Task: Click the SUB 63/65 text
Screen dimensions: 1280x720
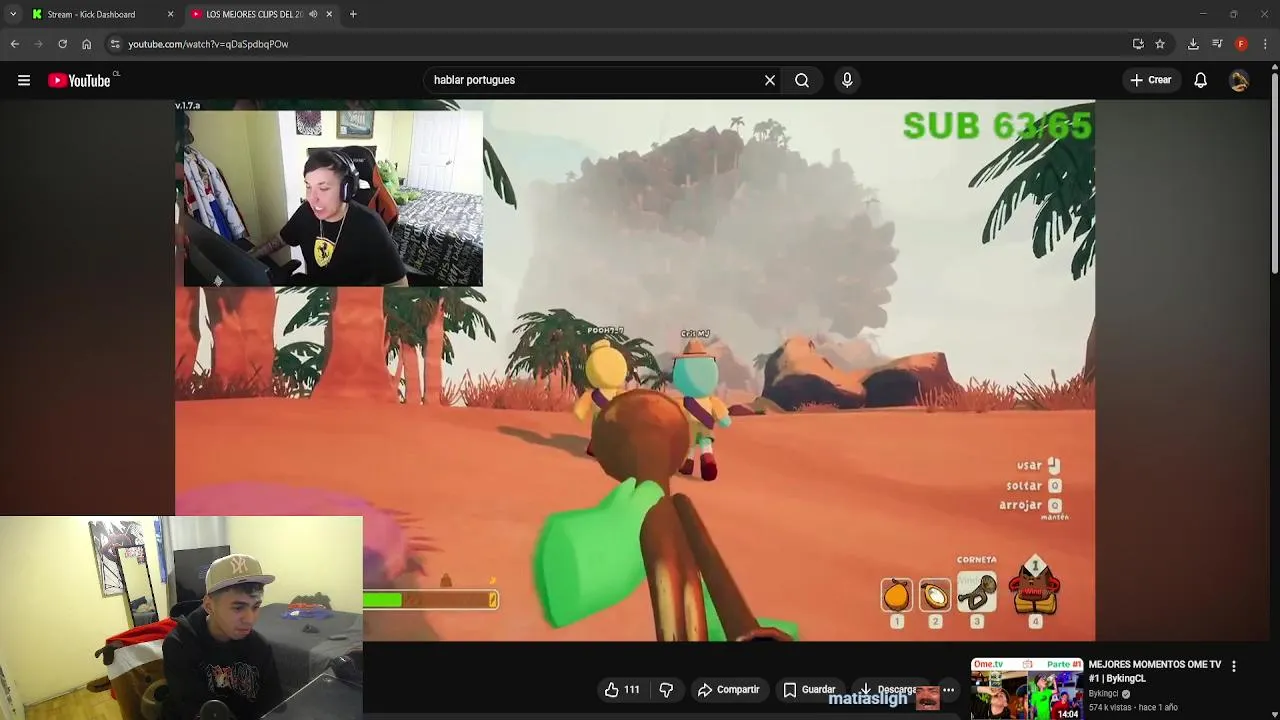Action: coord(997,126)
